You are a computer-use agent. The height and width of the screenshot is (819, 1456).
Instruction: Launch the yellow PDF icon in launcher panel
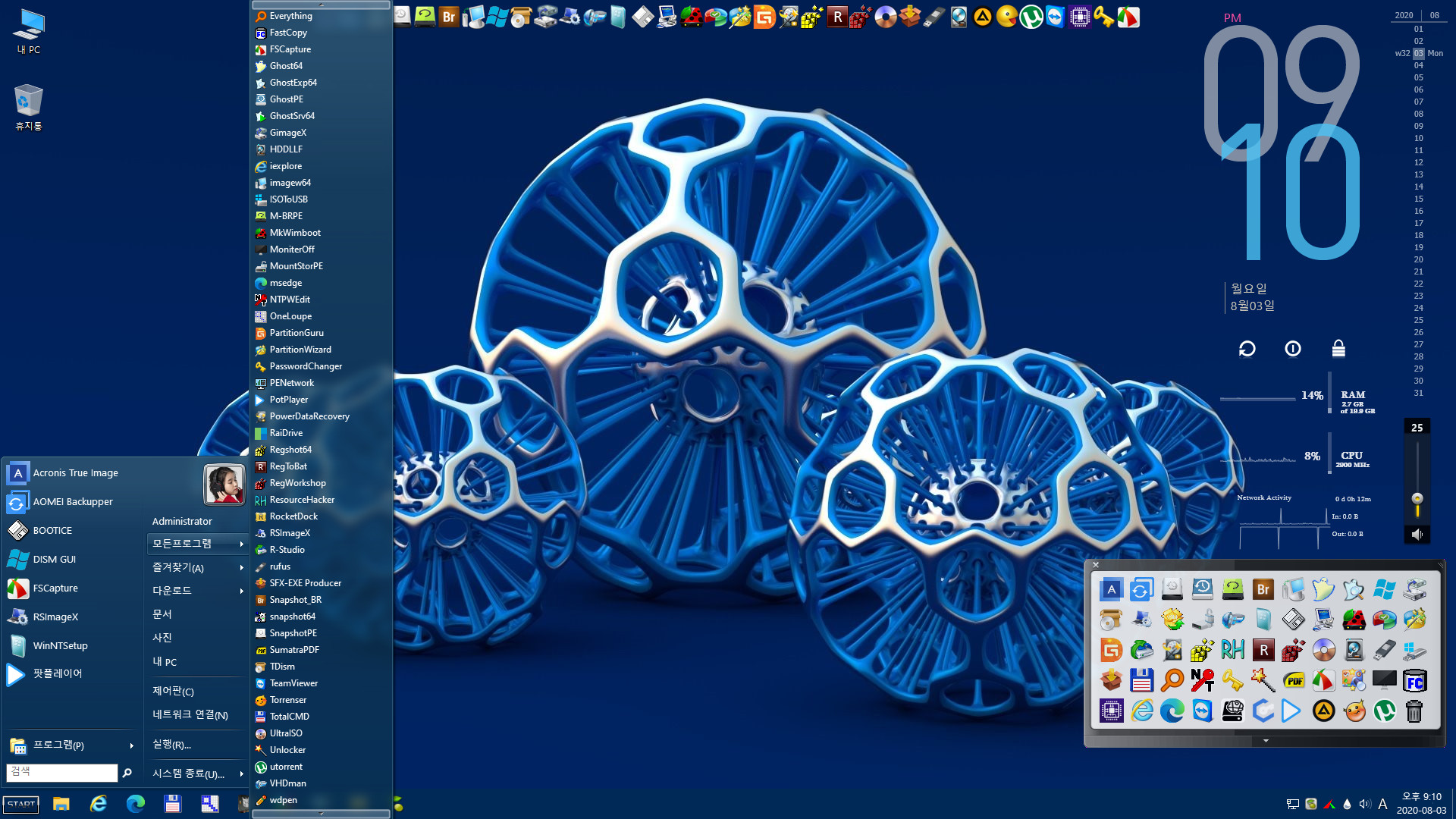click(x=1293, y=680)
